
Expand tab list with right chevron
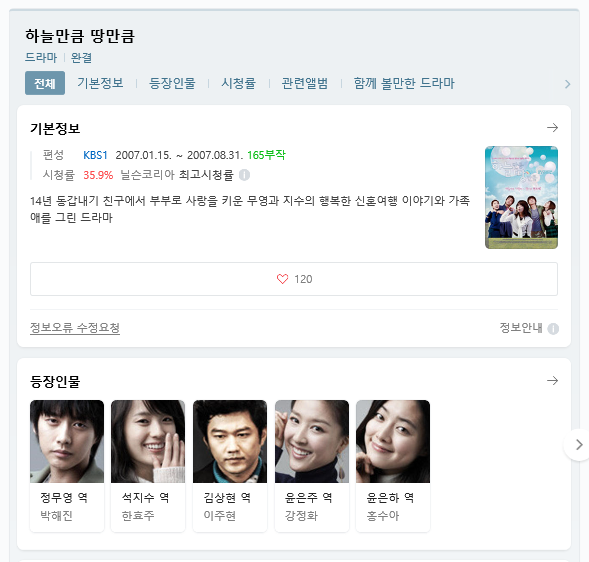(568, 84)
